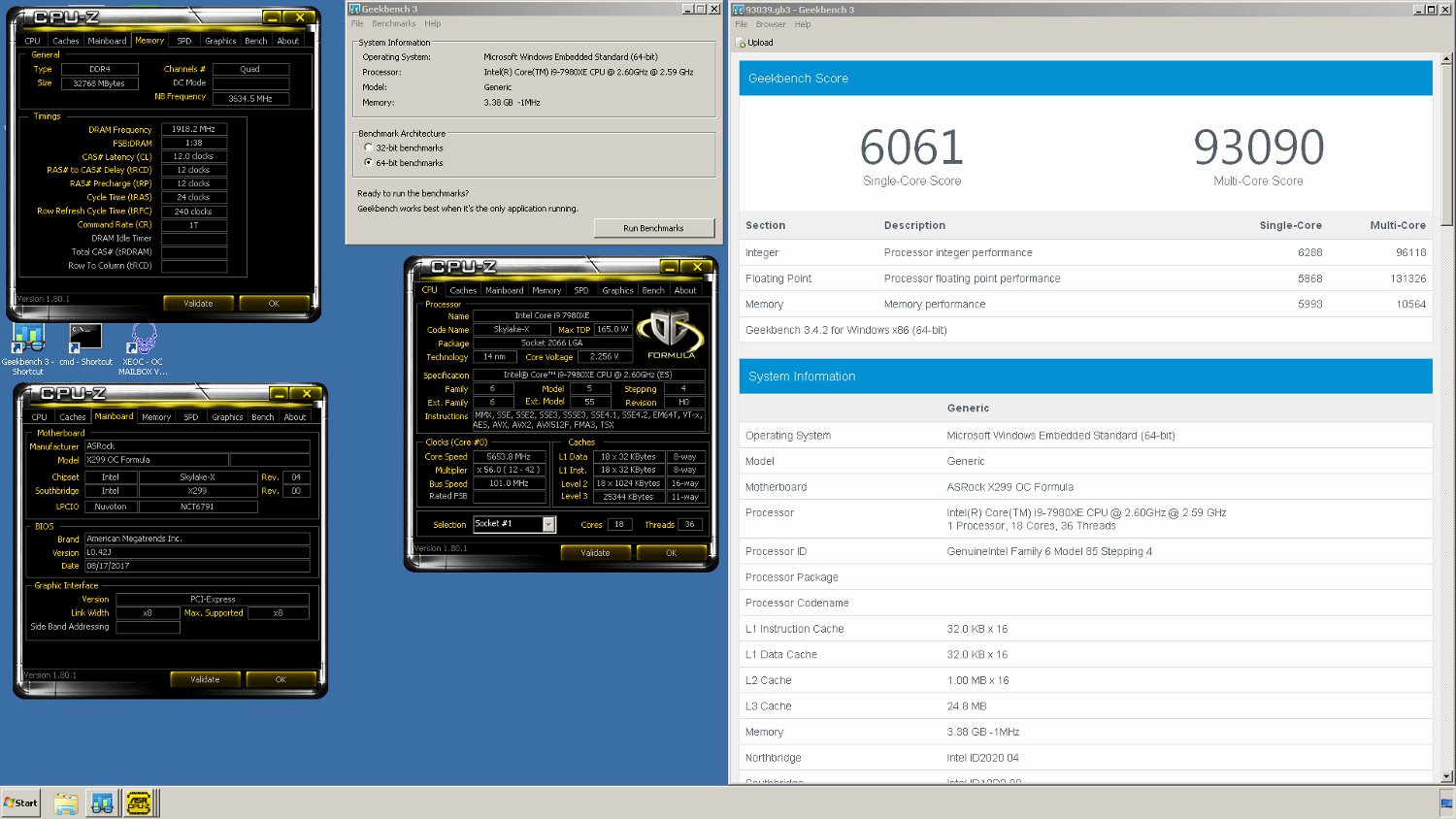Screen dimensions: 1456x819
Task: Click Validate in mainboard CPU-Z window
Action: (x=205, y=679)
